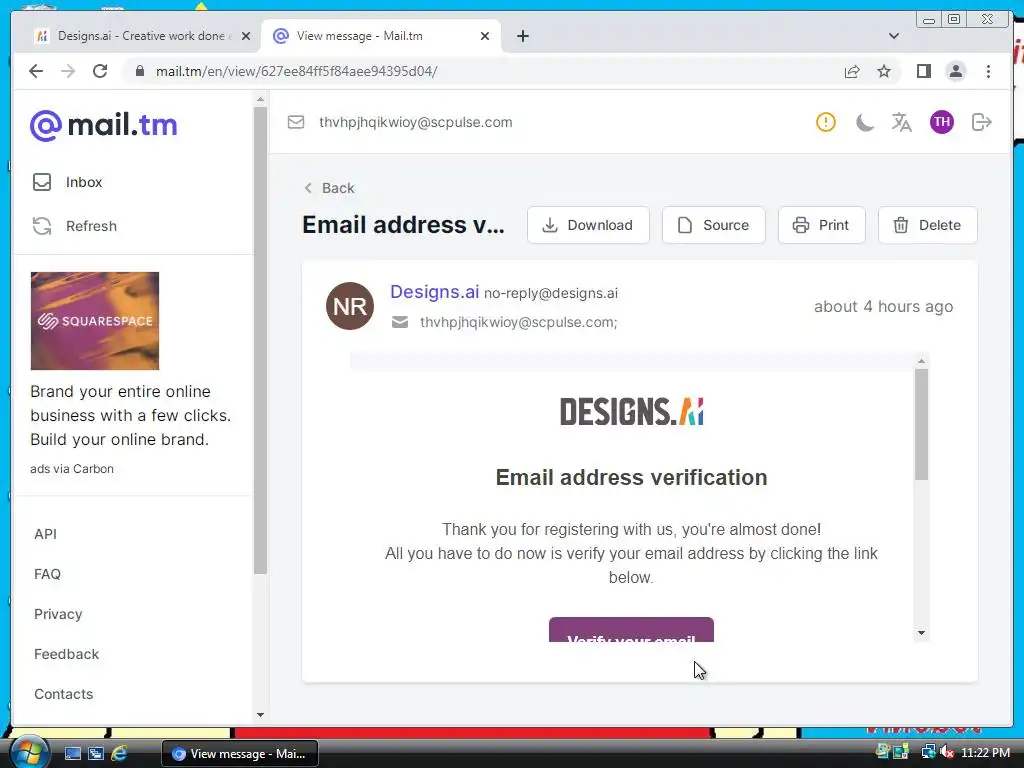
Task: Switch to the Designs.ai tab
Action: pos(141,36)
